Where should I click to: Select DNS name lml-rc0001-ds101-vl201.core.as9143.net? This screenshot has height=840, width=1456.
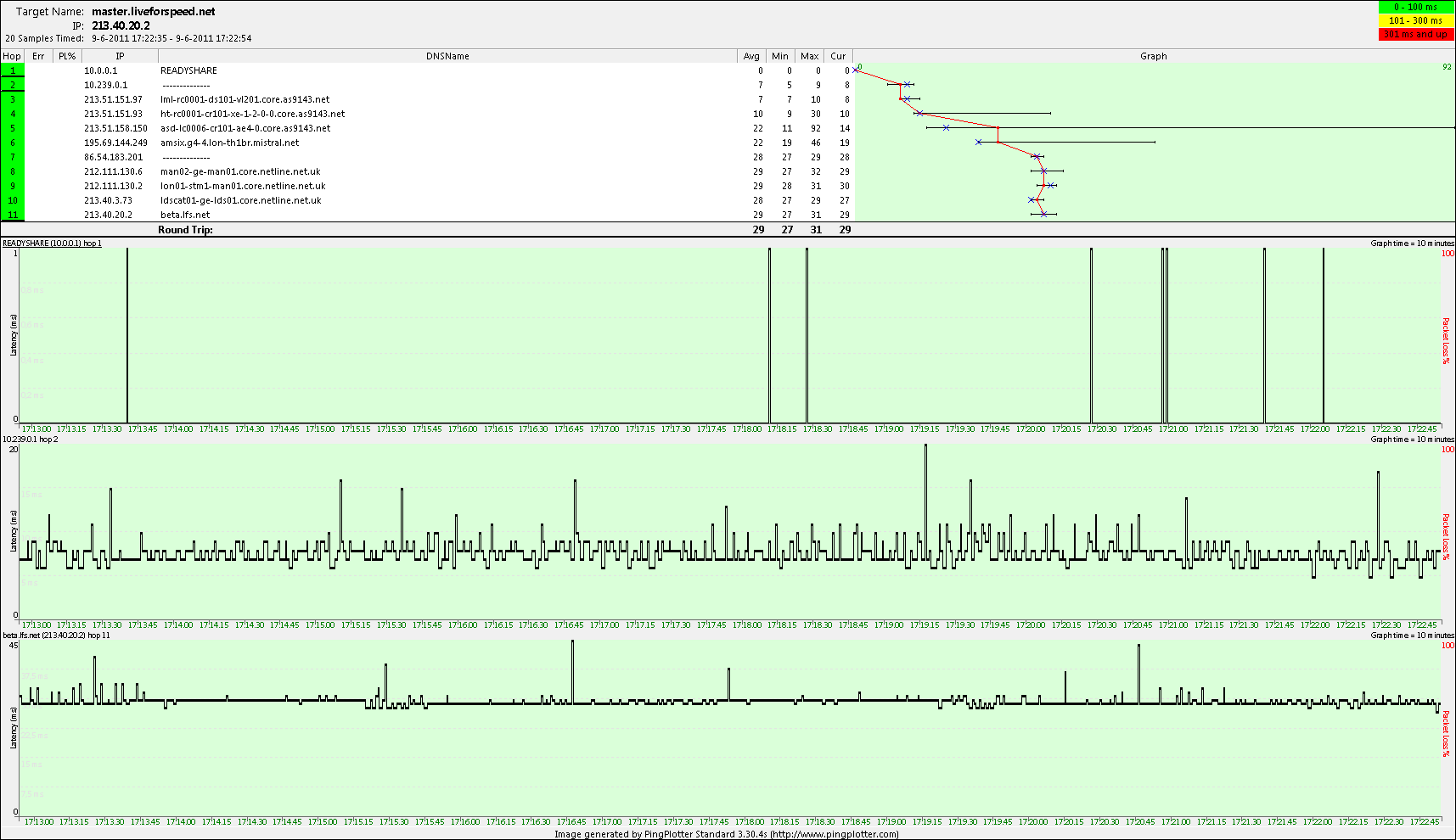click(245, 99)
